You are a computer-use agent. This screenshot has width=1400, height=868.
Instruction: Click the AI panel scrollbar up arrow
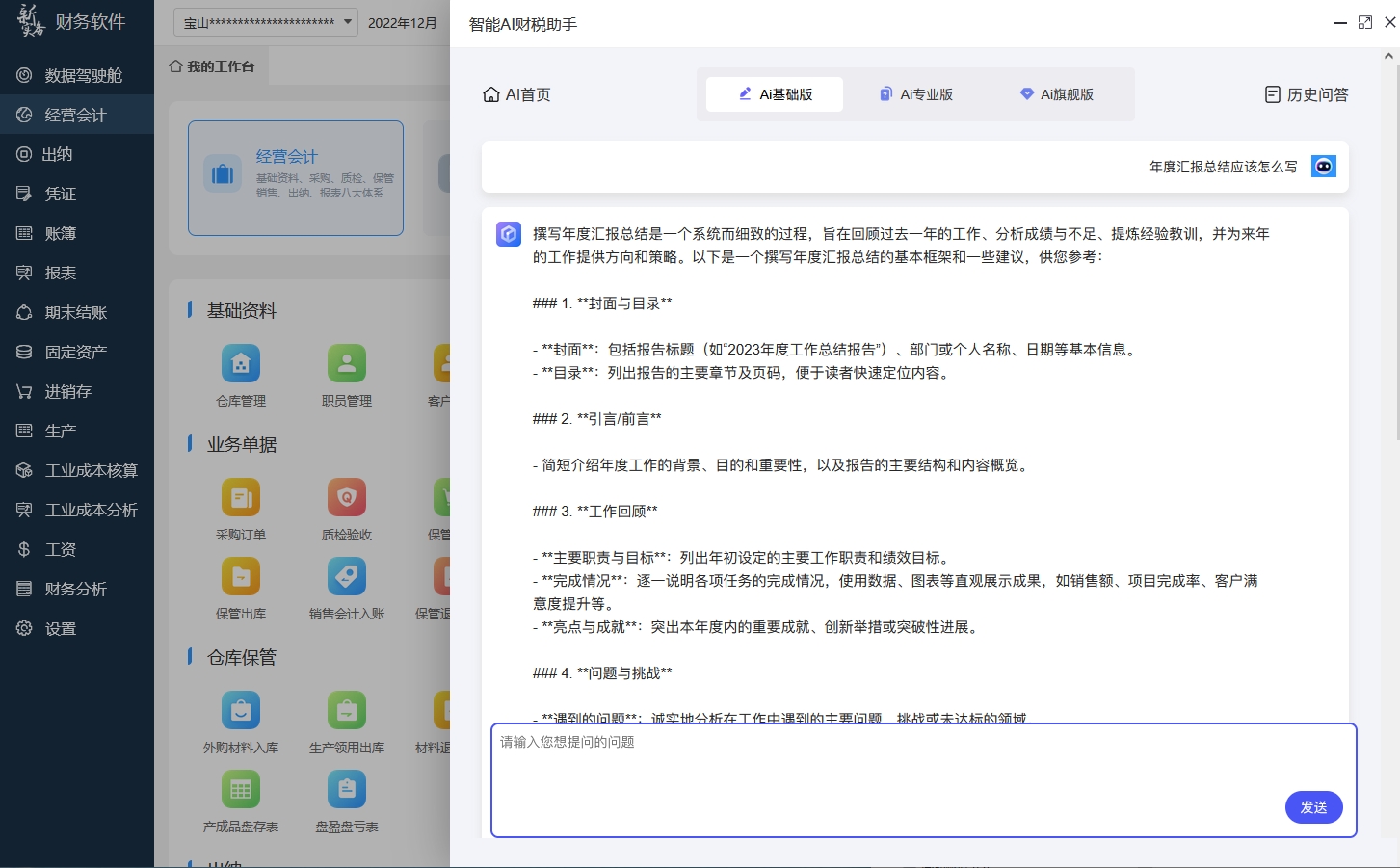[x=1388, y=56]
